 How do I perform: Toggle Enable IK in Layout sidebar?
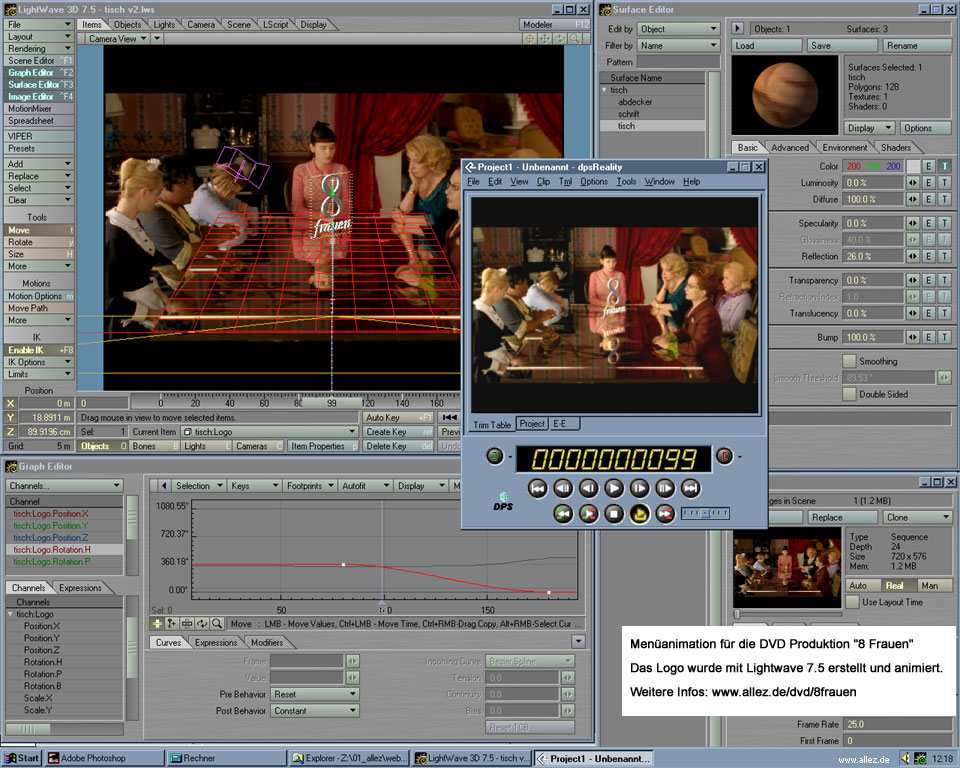(39, 350)
